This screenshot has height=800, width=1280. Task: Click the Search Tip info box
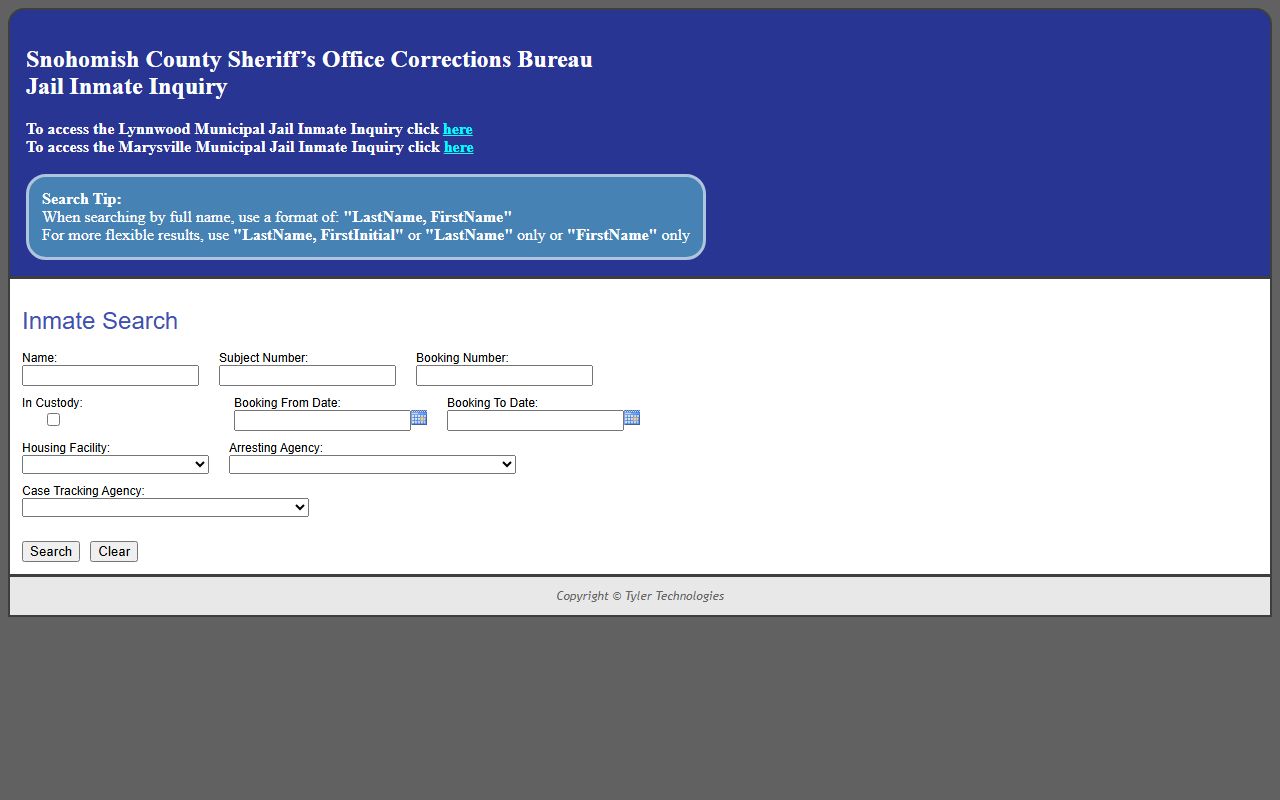366,217
